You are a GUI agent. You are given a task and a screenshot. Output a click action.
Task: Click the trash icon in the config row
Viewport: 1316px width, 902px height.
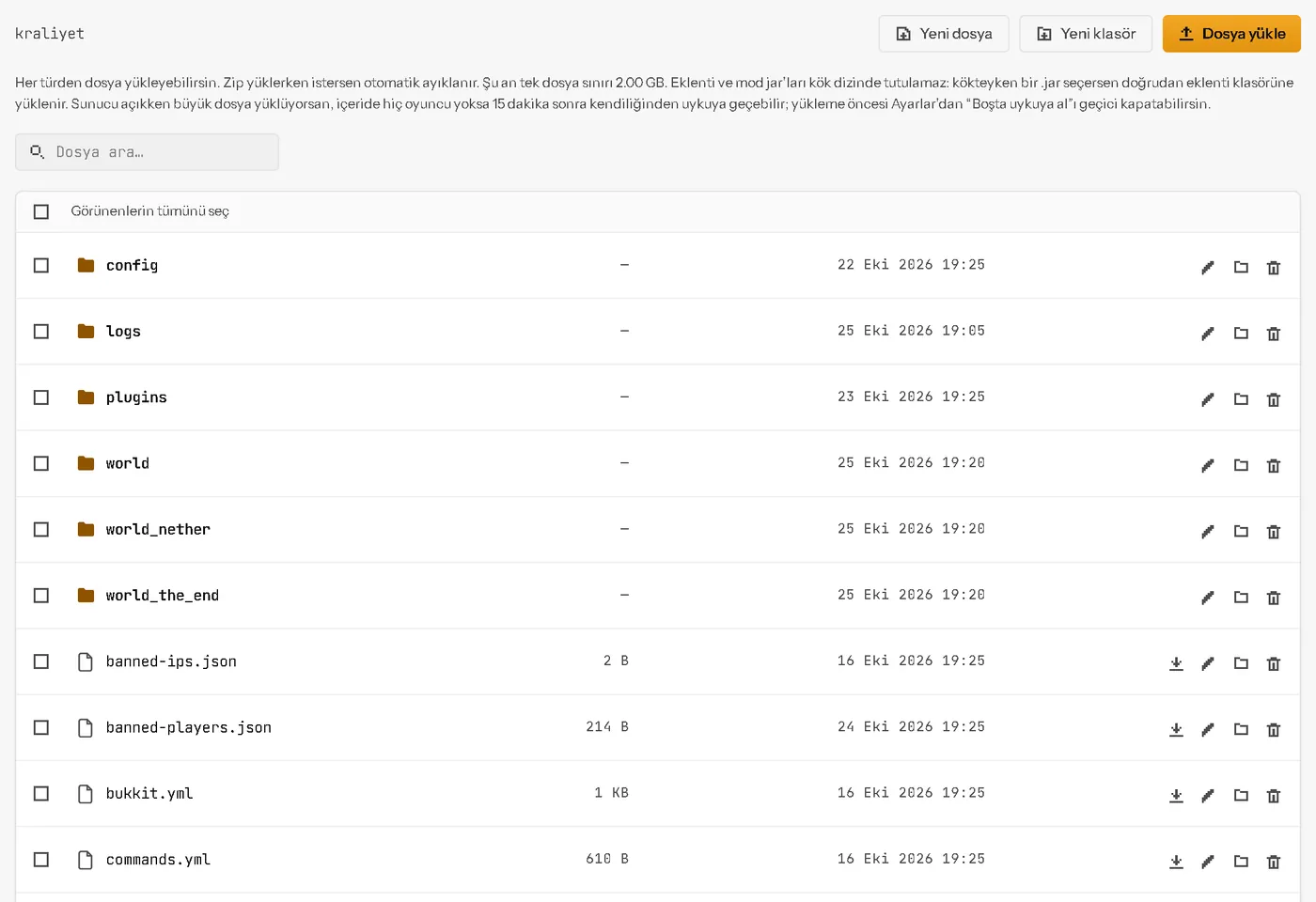pyautogui.click(x=1274, y=268)
